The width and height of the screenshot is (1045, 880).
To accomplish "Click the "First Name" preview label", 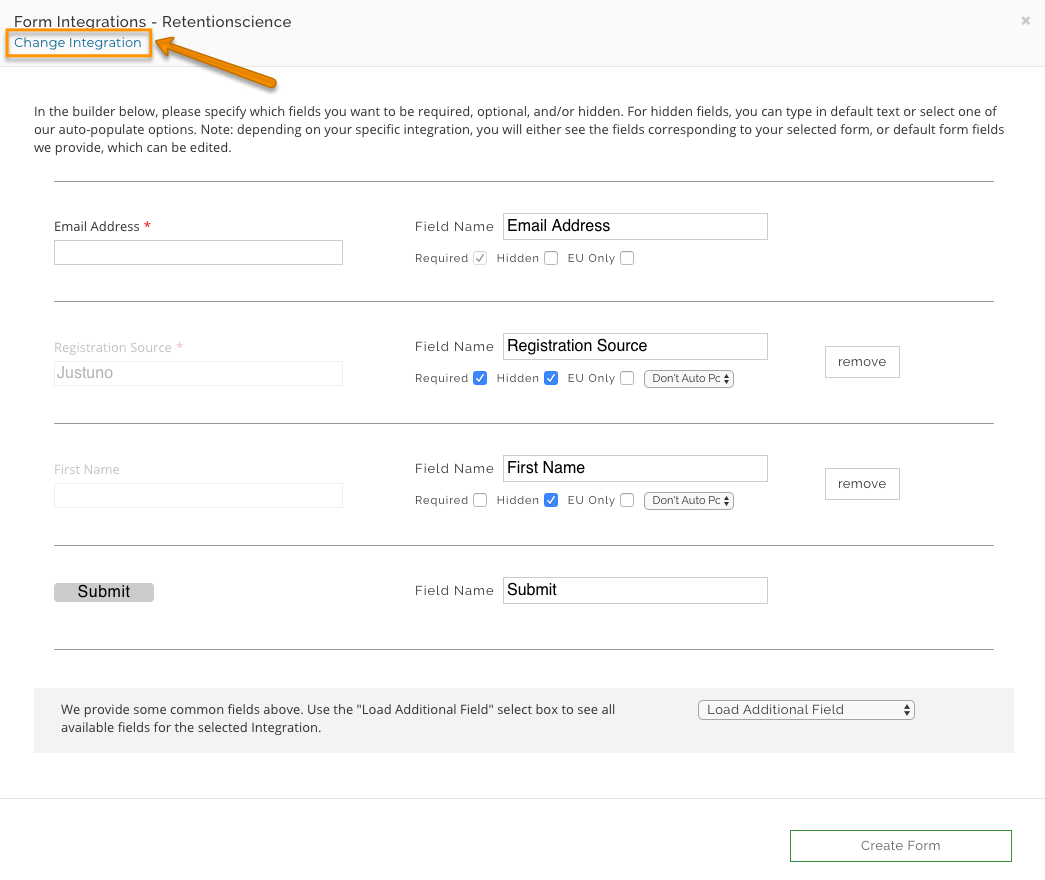I will tap(87, 469).
